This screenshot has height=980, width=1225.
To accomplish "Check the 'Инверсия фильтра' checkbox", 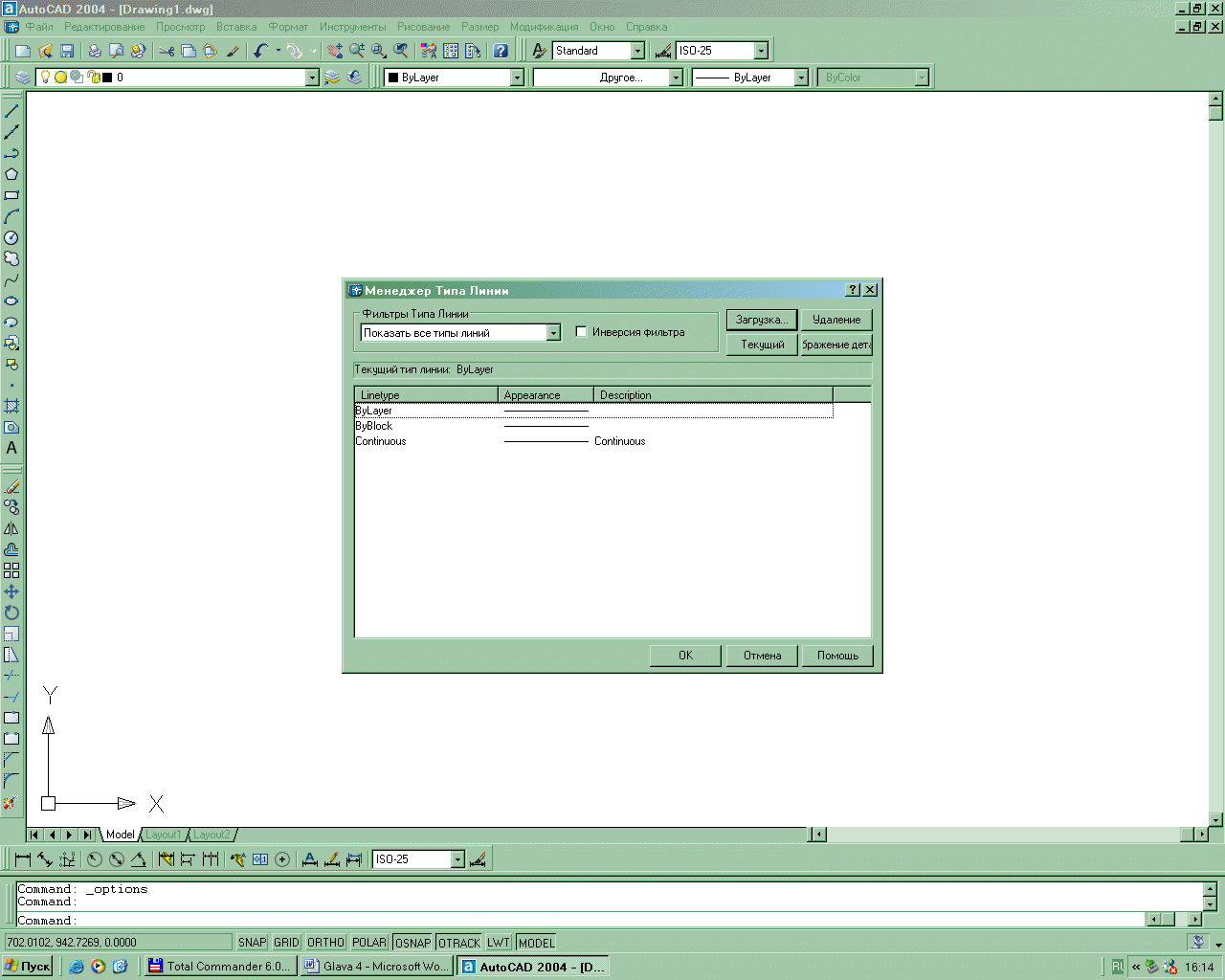I will coord(581,332).
